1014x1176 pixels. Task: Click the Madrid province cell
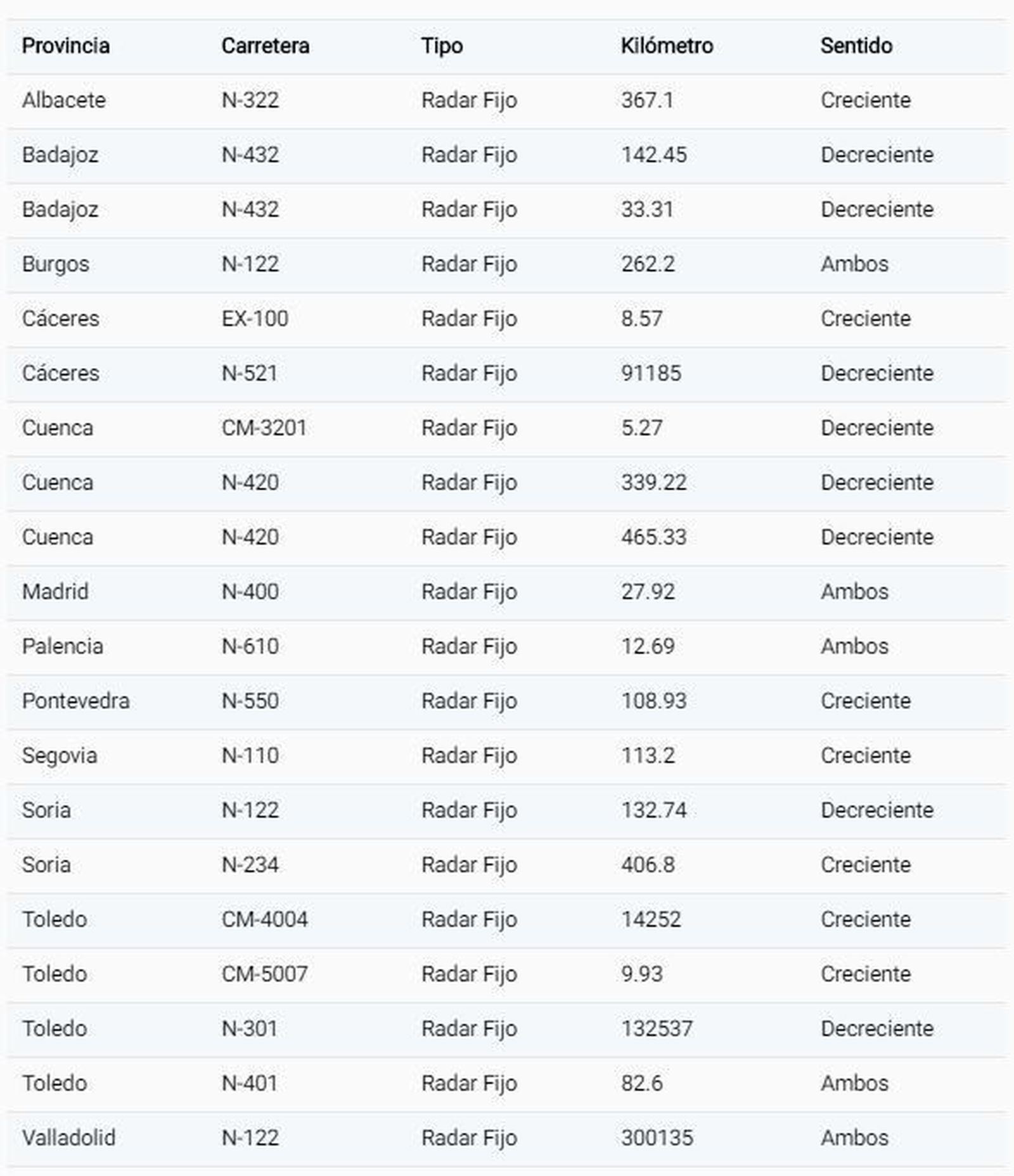pos(55,591)
